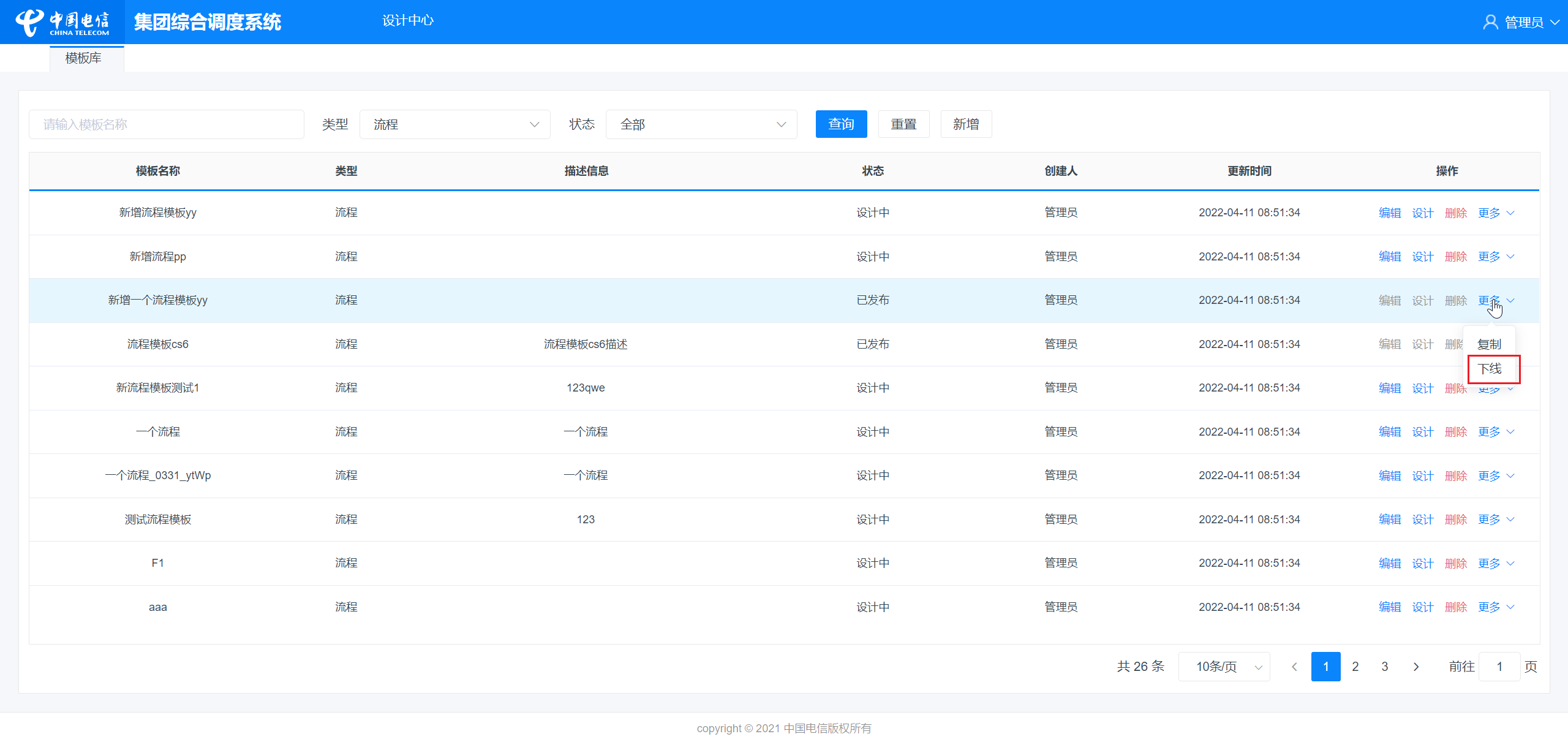Click the China Telecom logo
Screen dimensions: 1568x742
(62, 23)
